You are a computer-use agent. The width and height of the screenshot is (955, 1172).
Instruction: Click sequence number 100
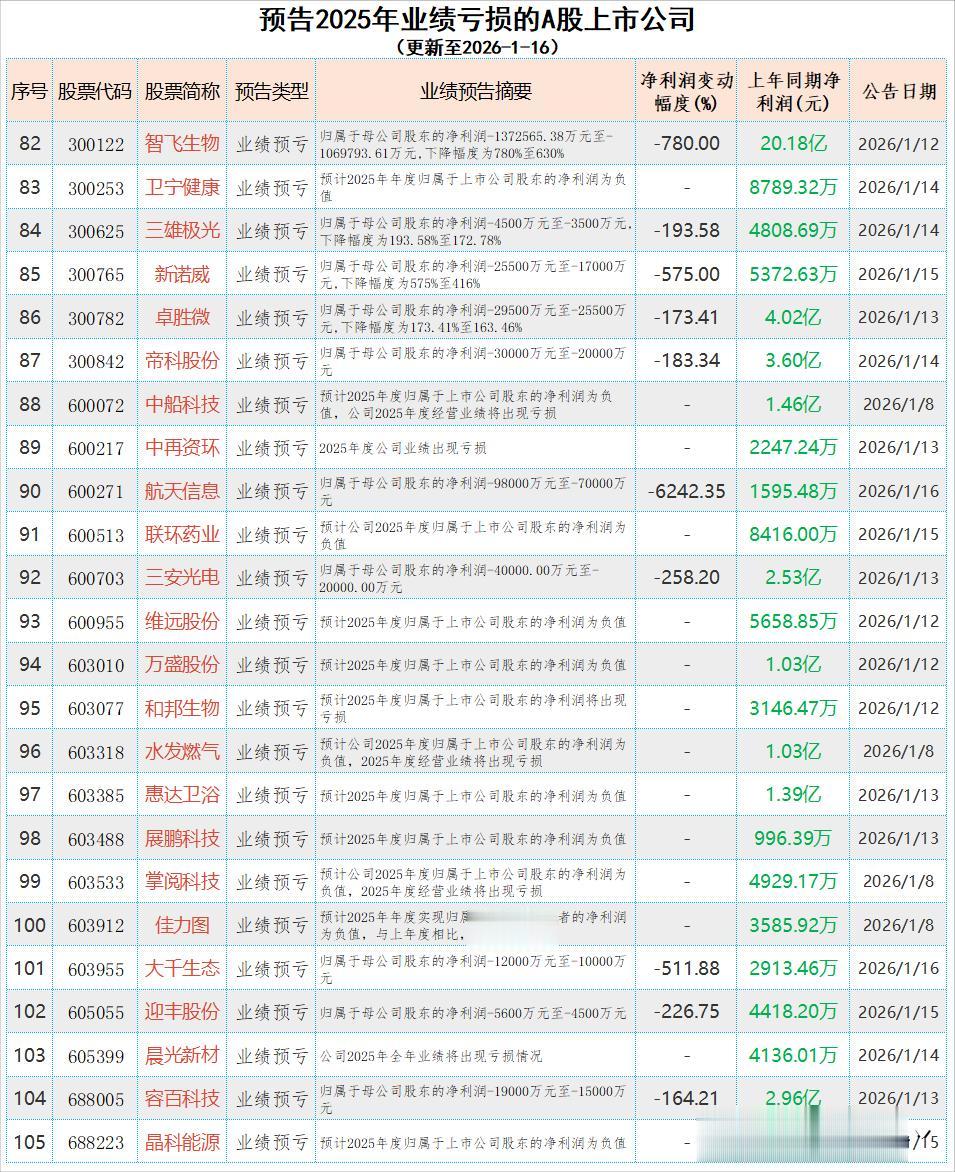tap(30, 925)
